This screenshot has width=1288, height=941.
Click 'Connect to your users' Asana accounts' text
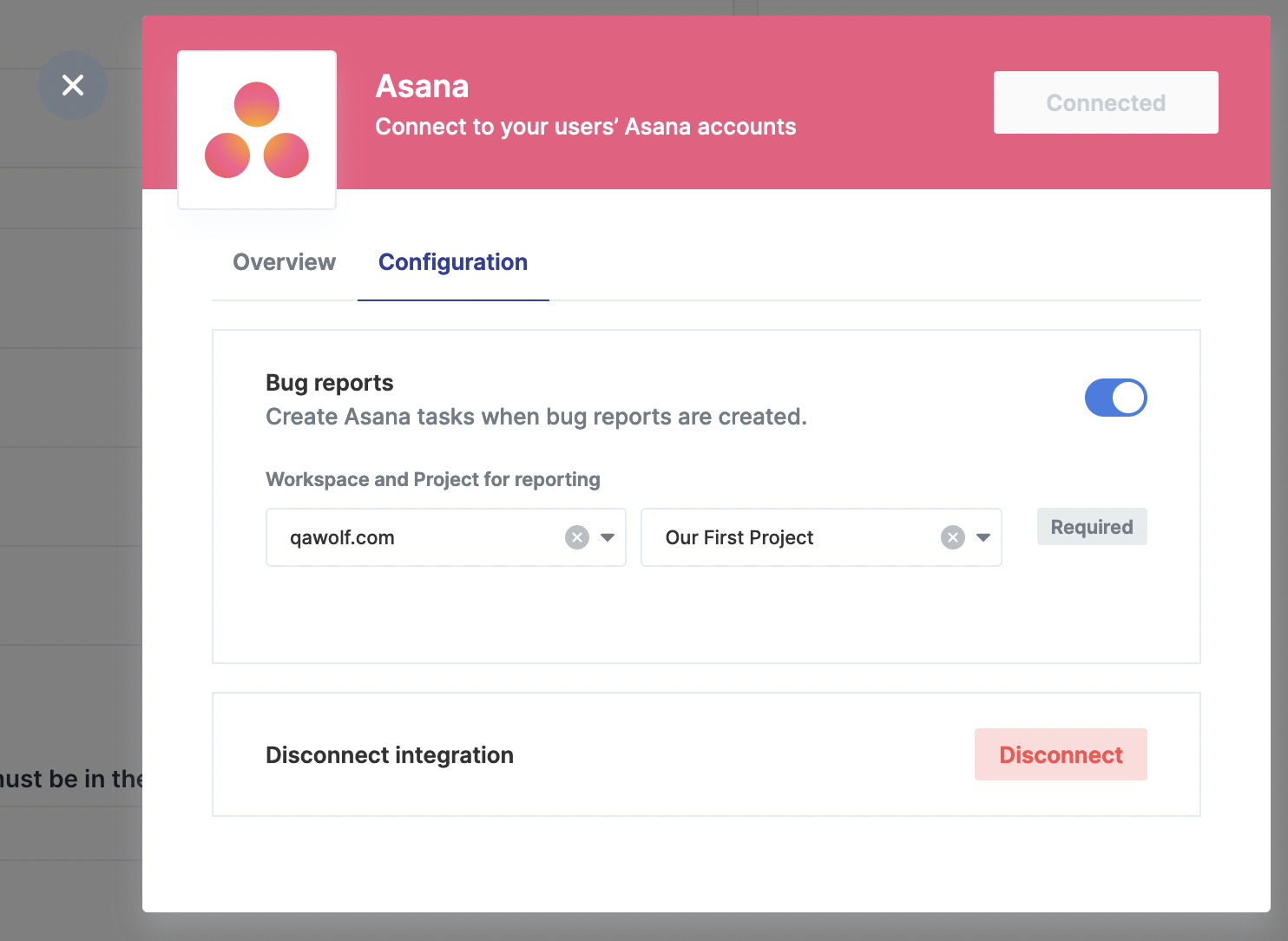586,127
